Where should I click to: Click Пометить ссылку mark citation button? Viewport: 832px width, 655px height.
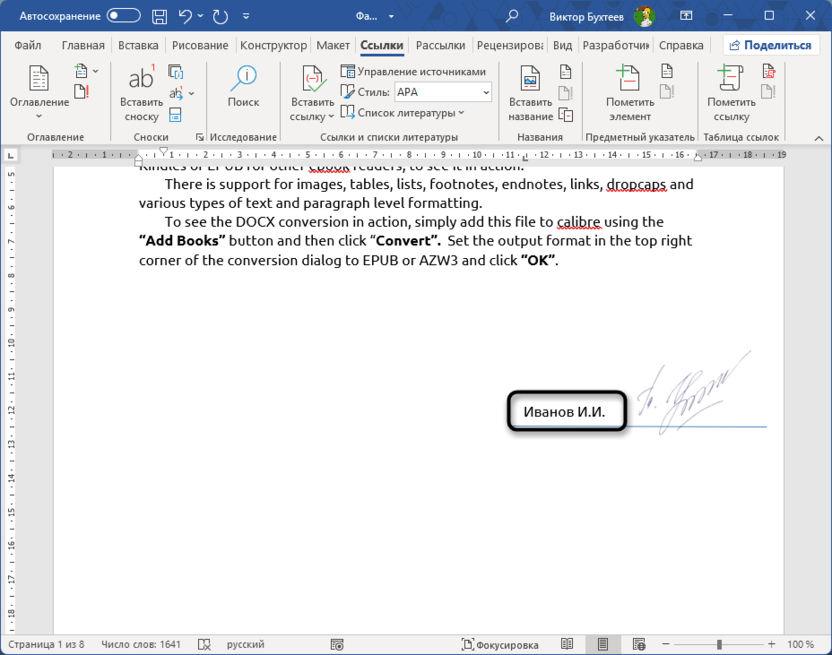731,93
